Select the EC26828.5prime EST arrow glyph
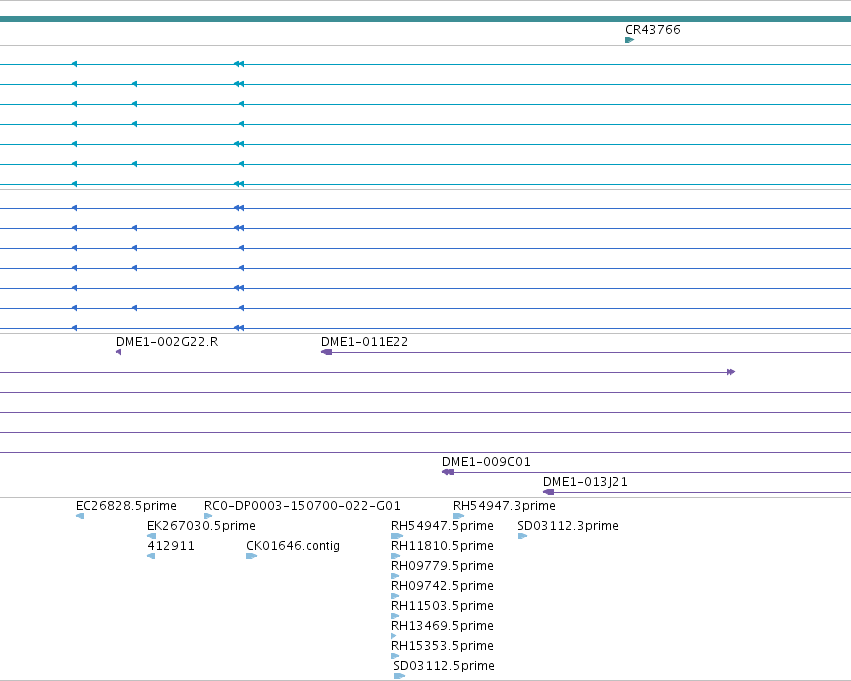This screenshot has width=851, height=681. 80,516
